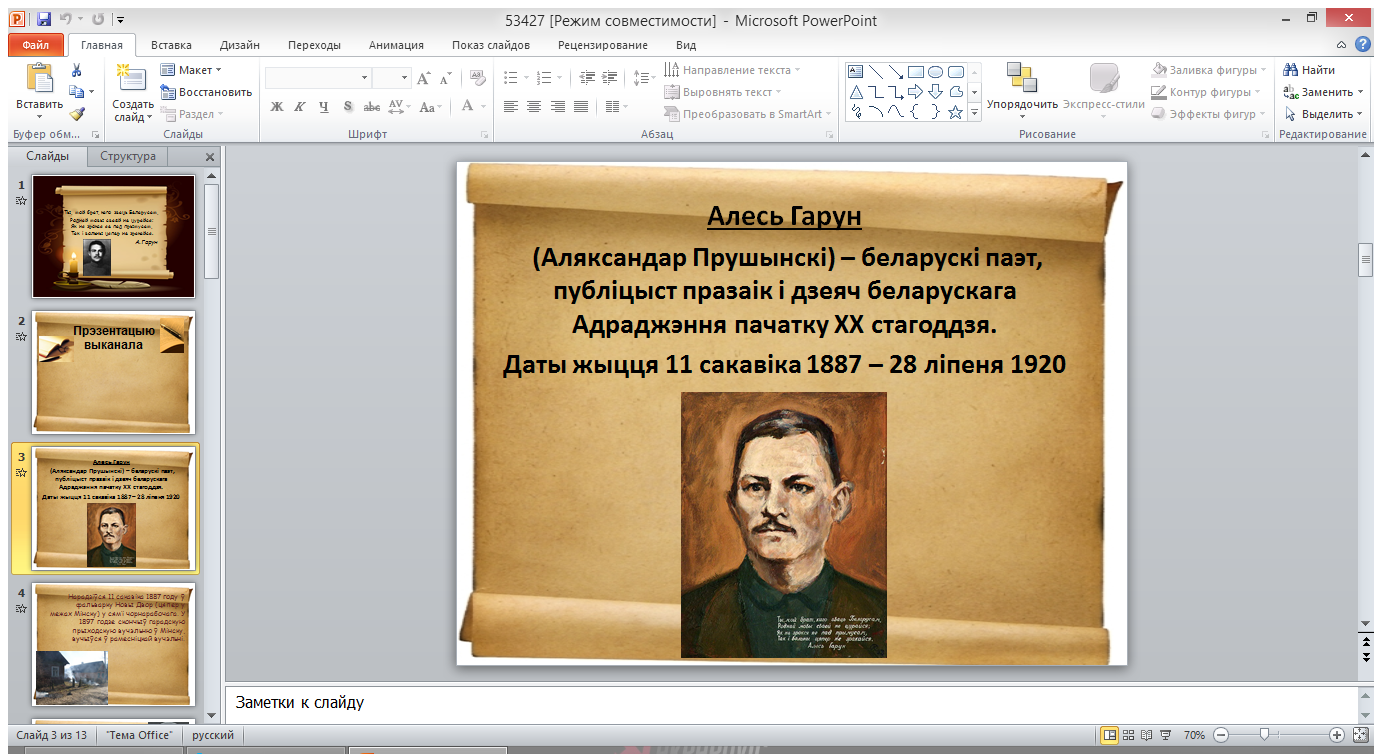
Task: Open the font size dropdown
Action: pos(405,78)
